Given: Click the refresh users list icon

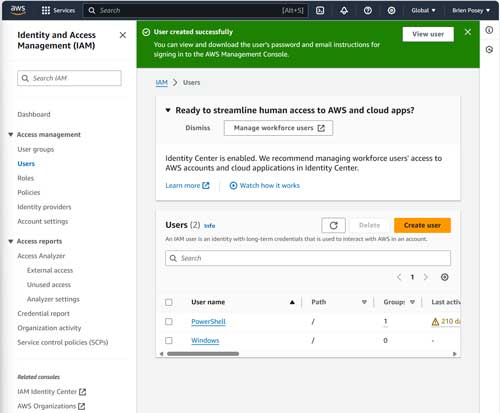Looking at the screenshot, I should [333, 225].
